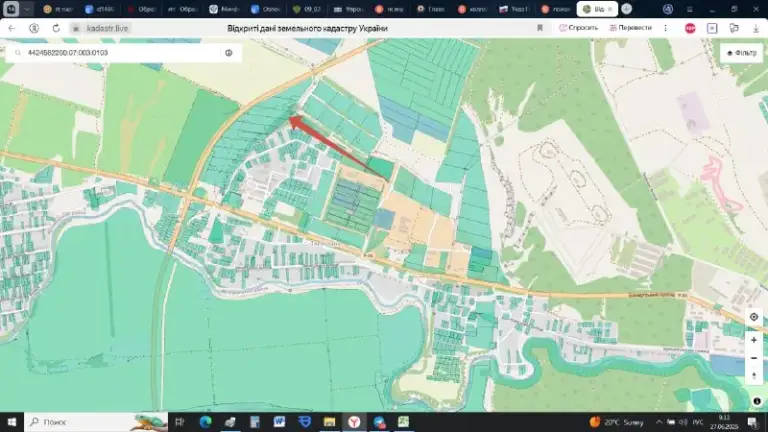
Task: Open browser downloads
Action: (x=756, y=28)
